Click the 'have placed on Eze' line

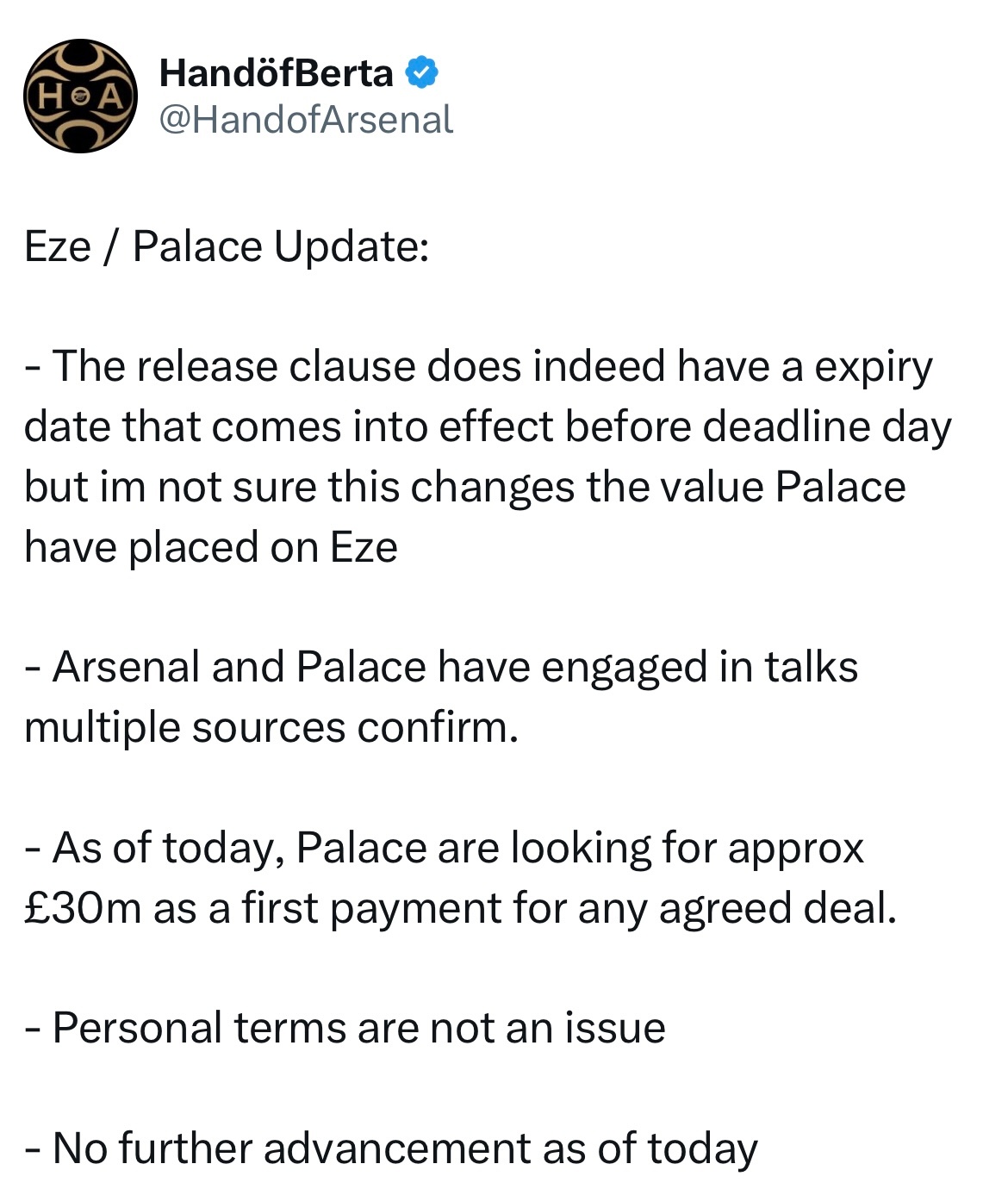point(211,547)
